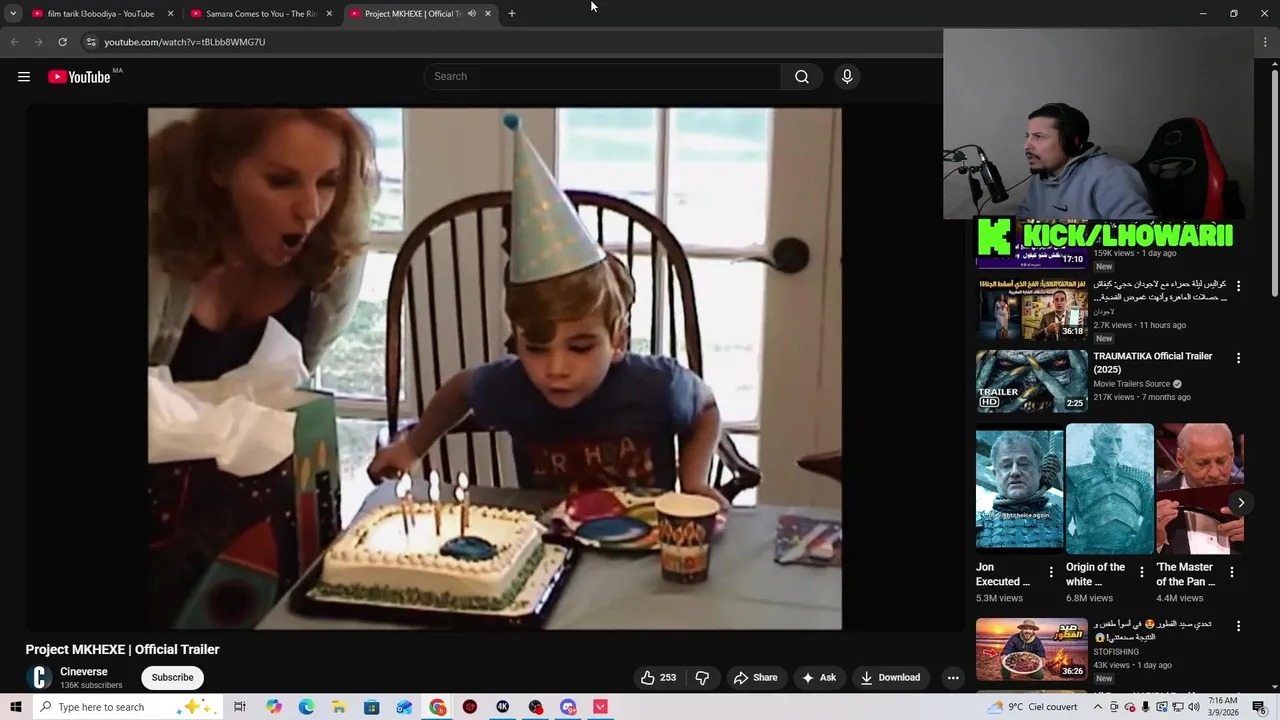Reload the page in browser toolbar

coord(62,42)
